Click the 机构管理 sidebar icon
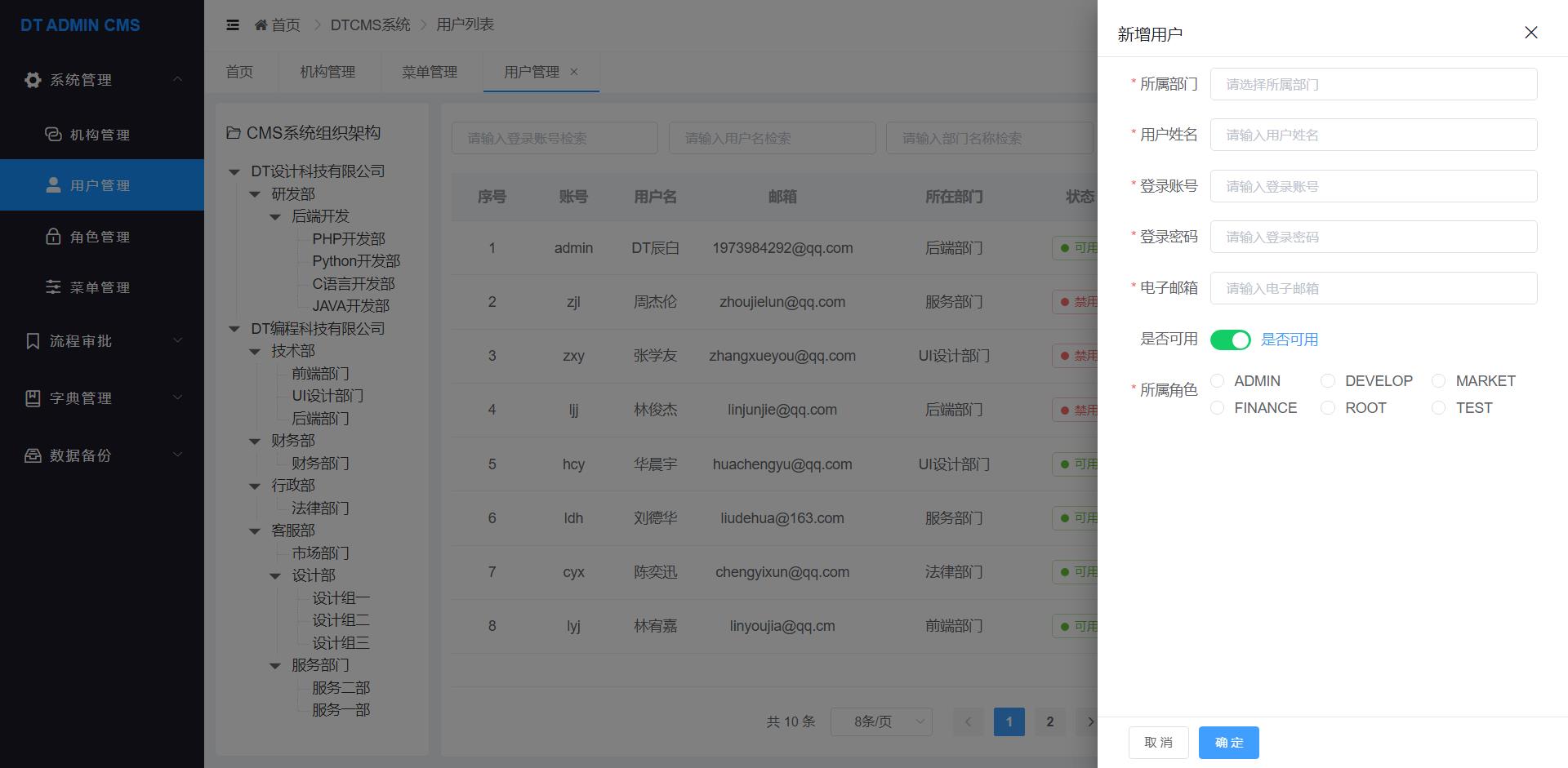 pos(53,134)
